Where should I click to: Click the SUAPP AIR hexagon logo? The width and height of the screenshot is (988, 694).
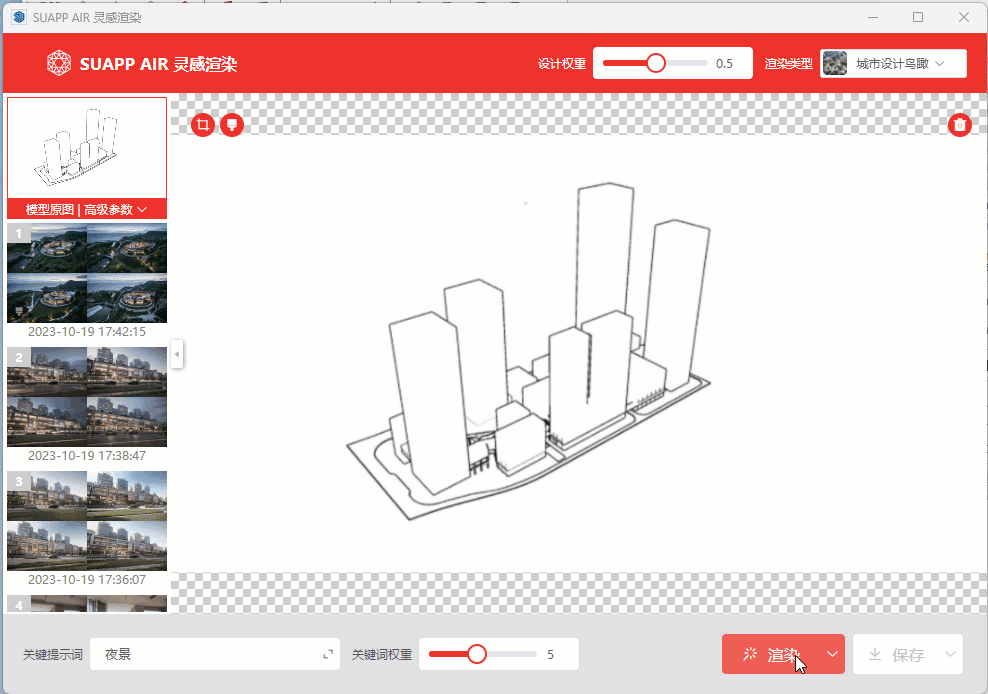pyautogui.click(x=59, y=64)
